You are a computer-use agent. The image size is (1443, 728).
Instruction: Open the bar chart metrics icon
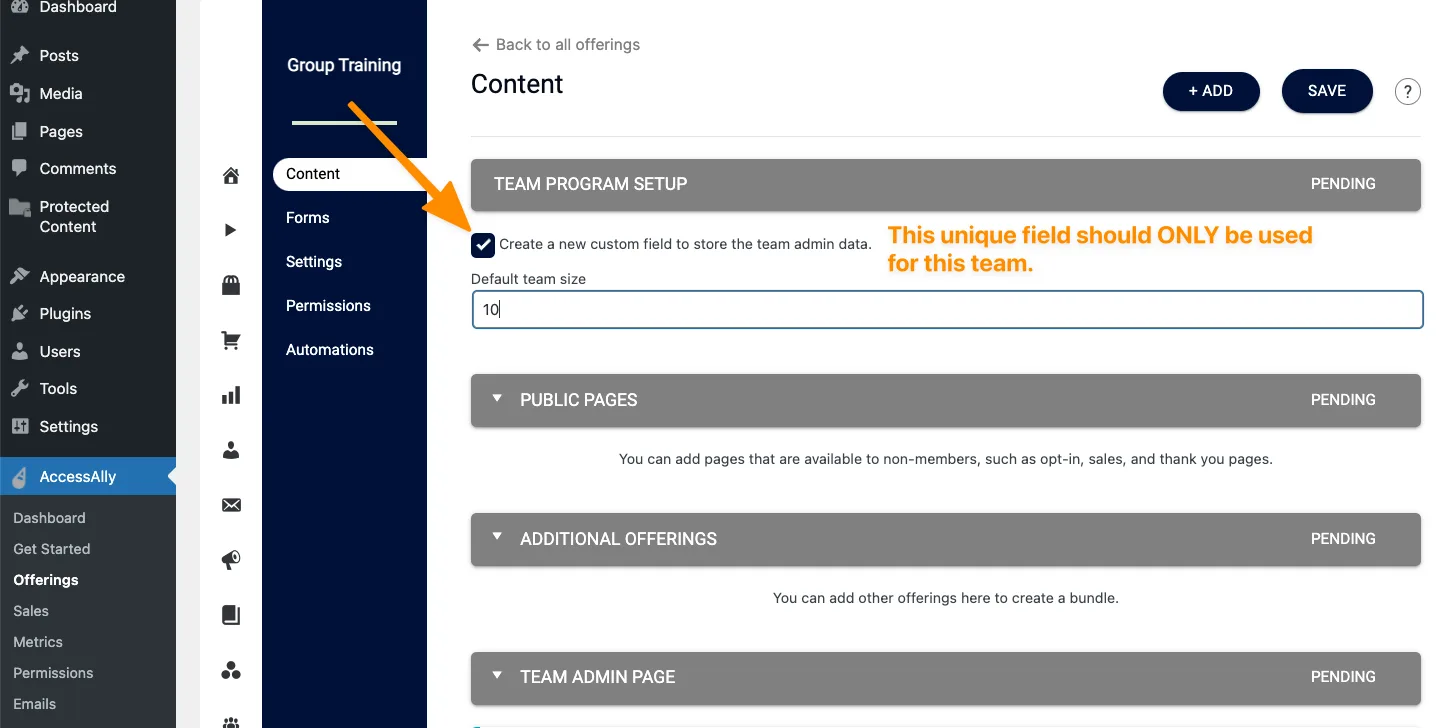(x=231, y=395)
